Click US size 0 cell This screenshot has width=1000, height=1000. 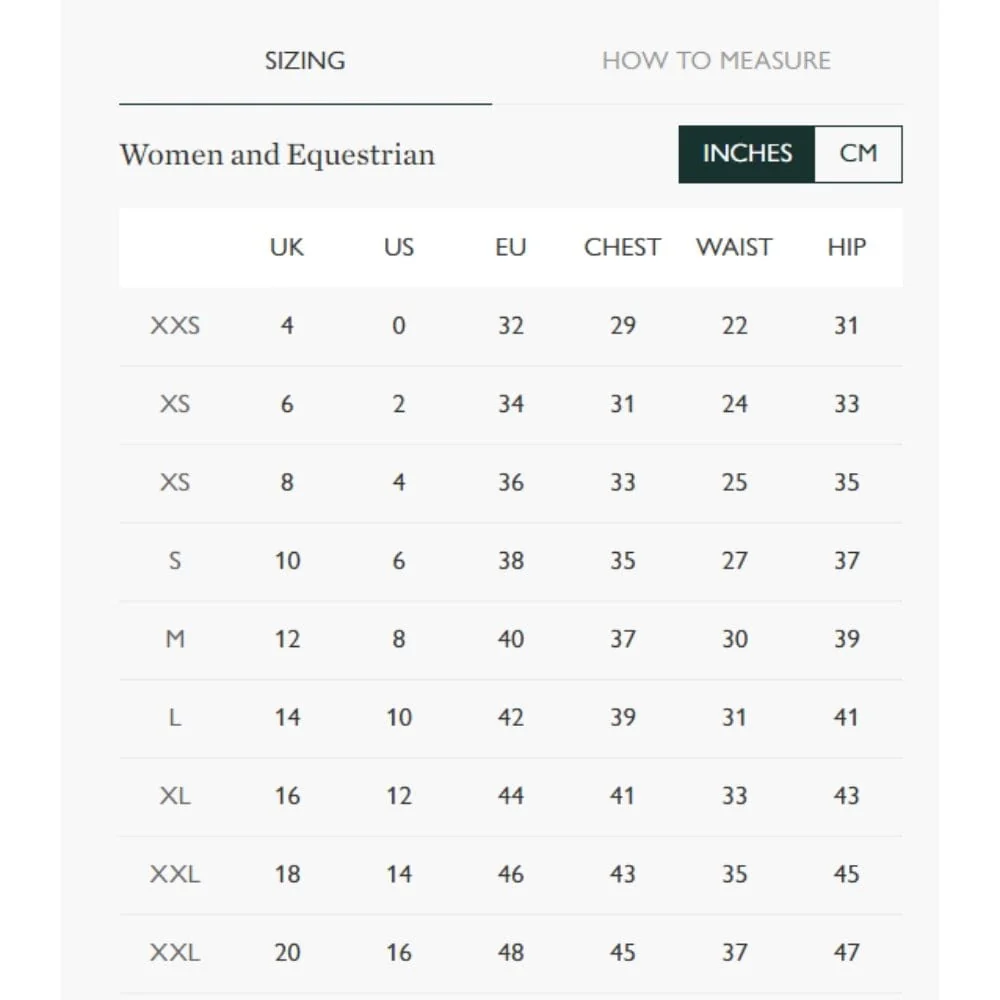click(399, 326)
